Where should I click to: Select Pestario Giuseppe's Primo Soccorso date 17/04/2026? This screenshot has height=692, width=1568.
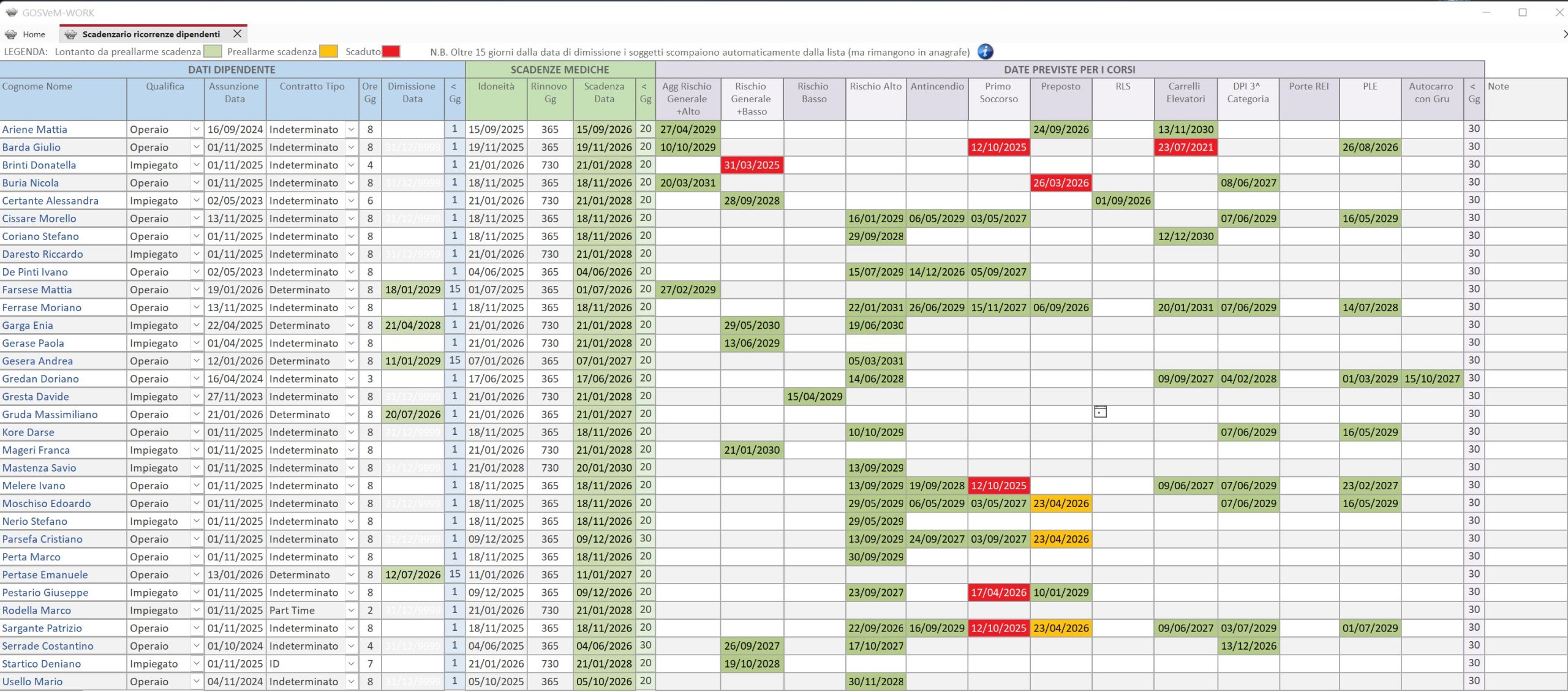998,592
